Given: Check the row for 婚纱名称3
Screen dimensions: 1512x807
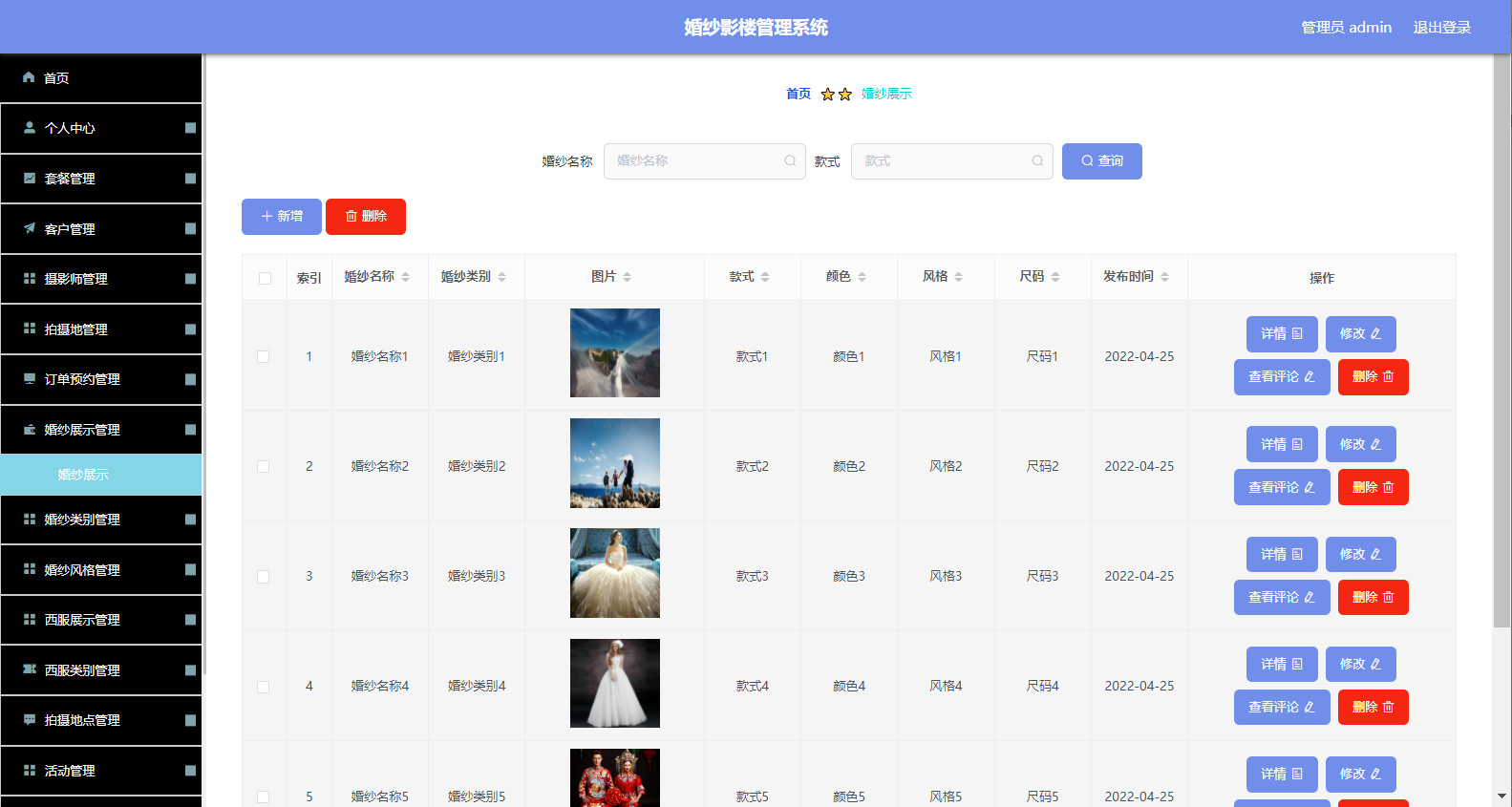Looking at the screenshot, I should click(264, 577).
